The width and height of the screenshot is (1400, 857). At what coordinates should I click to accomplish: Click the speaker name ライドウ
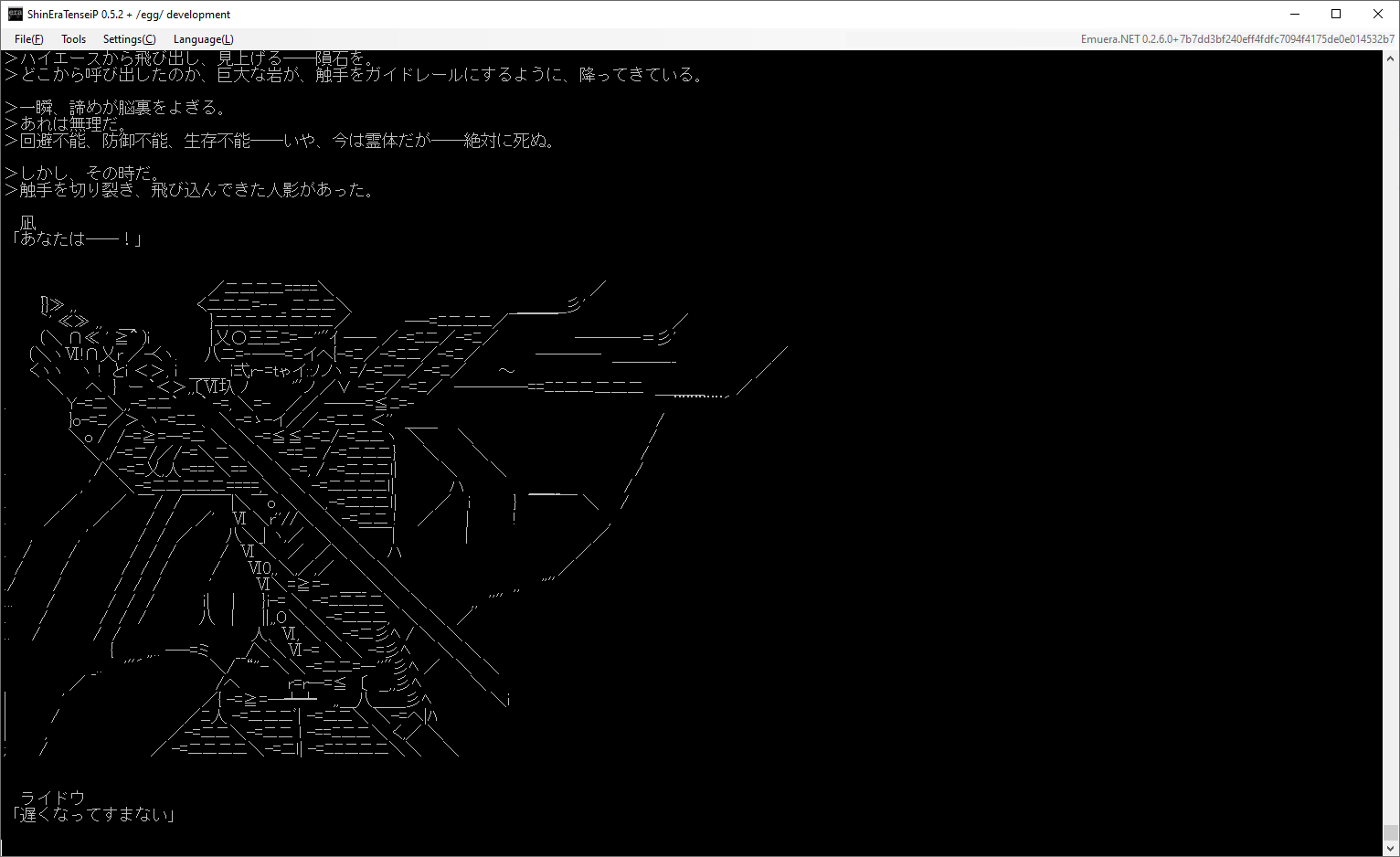point(52,798)
